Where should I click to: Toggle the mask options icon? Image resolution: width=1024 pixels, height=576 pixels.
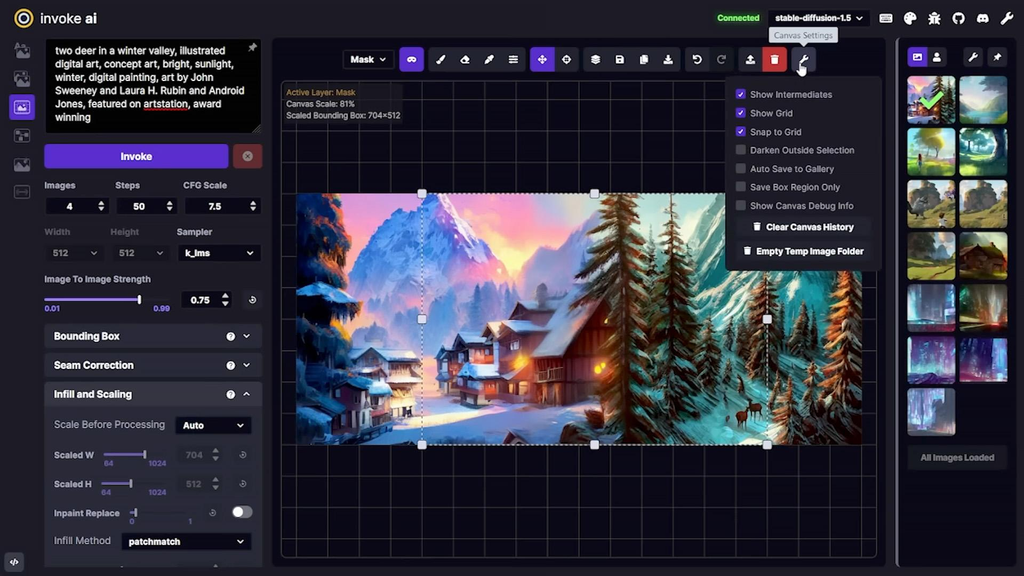tap(411, 59)
